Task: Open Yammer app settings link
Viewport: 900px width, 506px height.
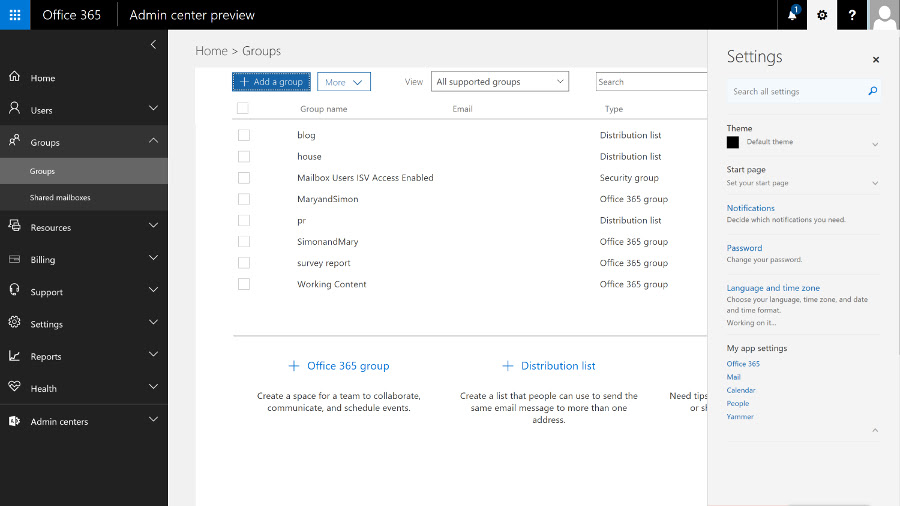Action: point(740,417)
